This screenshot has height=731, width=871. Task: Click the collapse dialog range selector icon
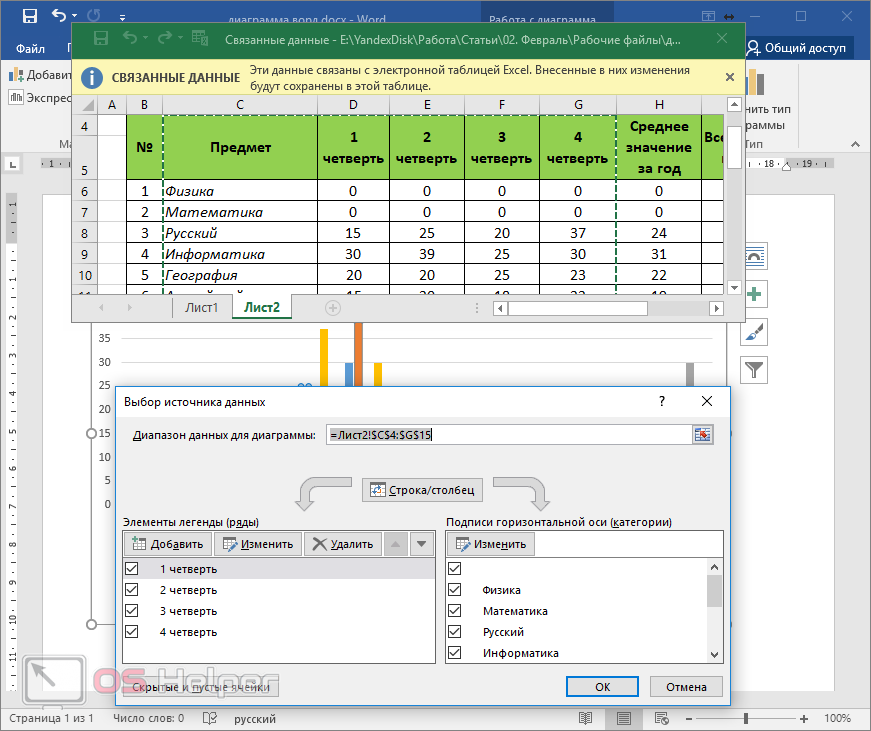(x=702, y=434)
